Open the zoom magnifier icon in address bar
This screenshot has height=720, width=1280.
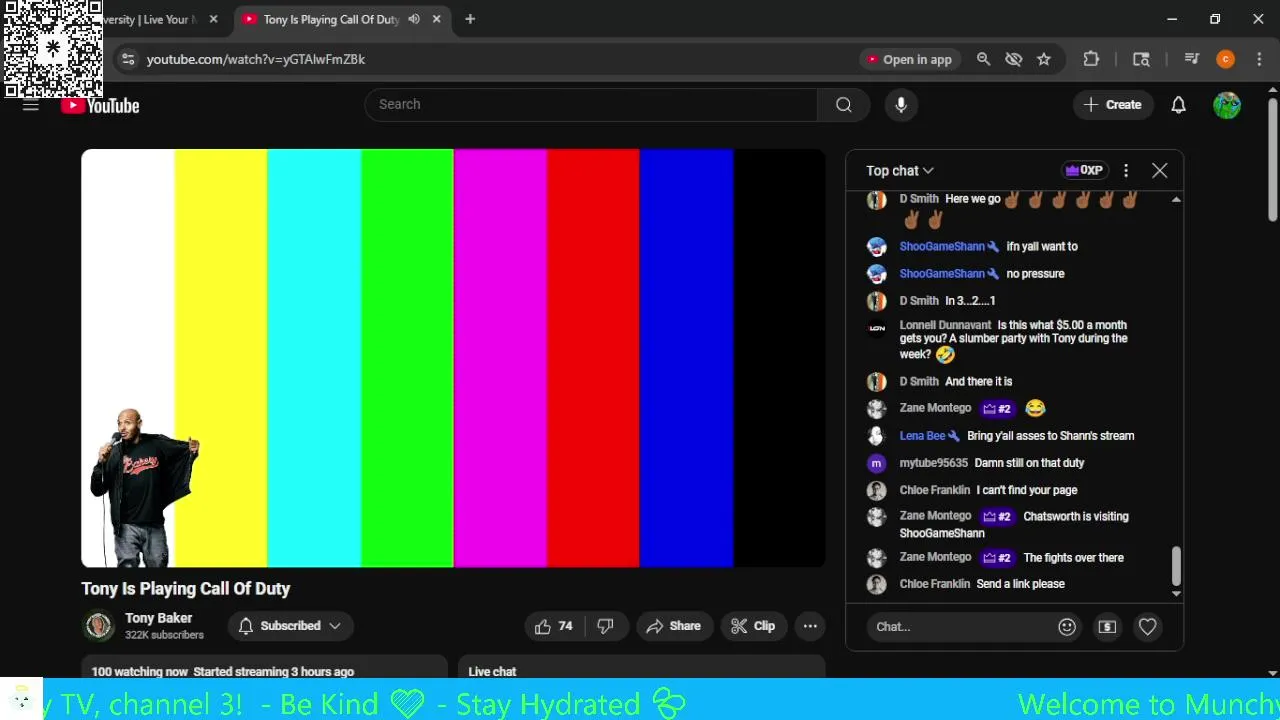coord(983,59)
